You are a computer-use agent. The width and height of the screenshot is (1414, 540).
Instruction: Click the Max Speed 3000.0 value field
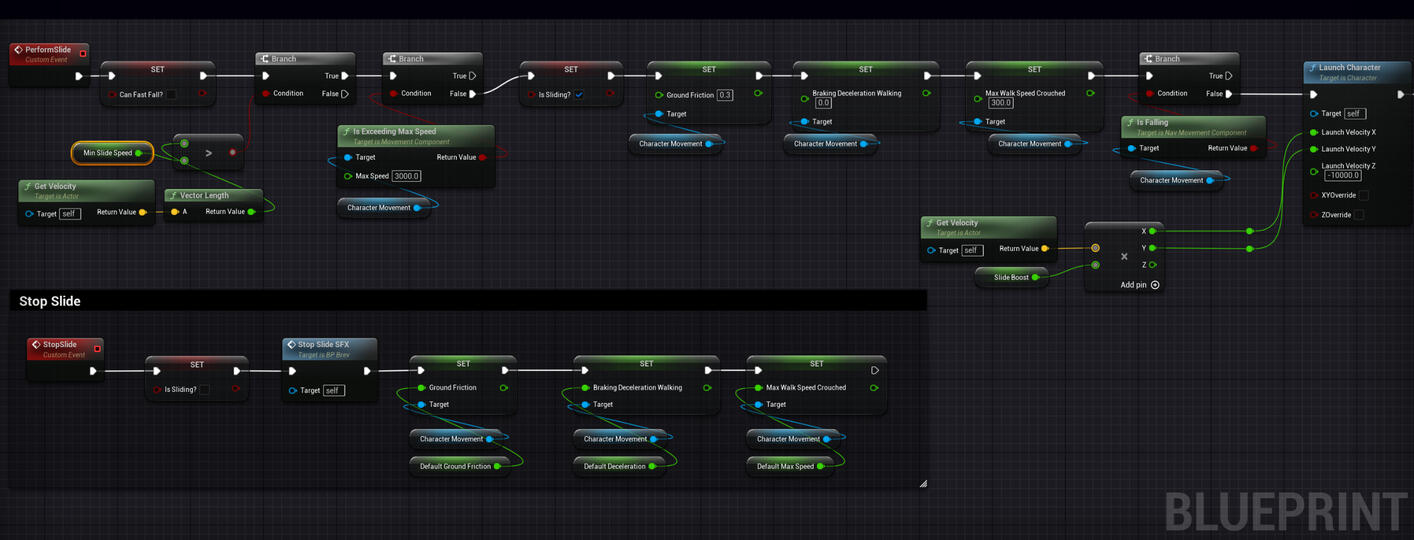406,176
